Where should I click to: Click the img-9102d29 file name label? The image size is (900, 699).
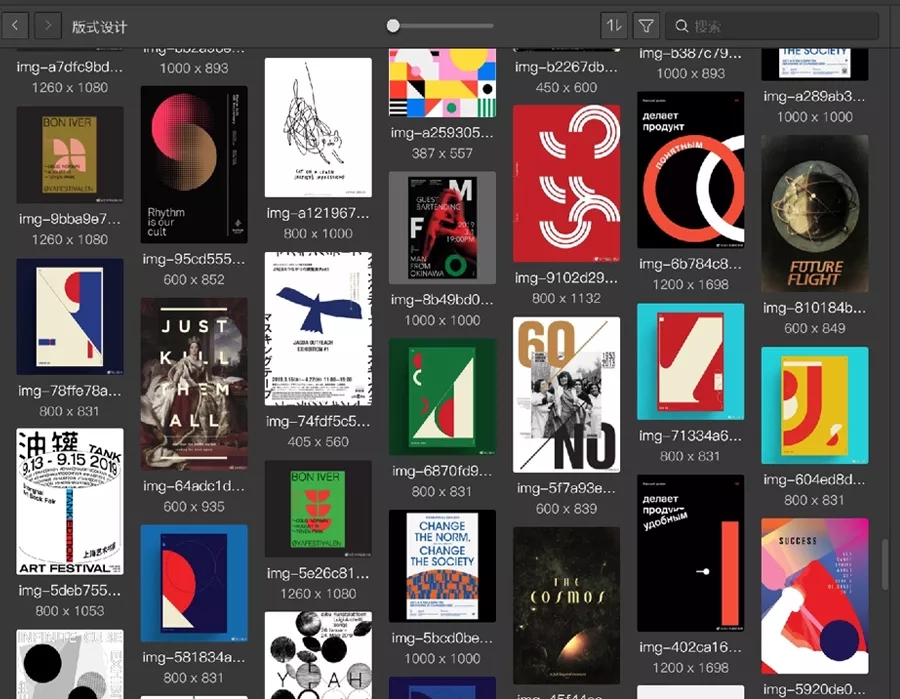click(x=566, y=277)
